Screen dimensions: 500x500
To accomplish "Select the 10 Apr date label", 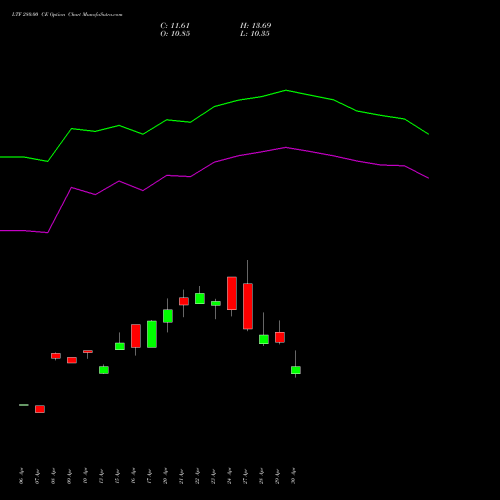I will click(x=86, y=476).
